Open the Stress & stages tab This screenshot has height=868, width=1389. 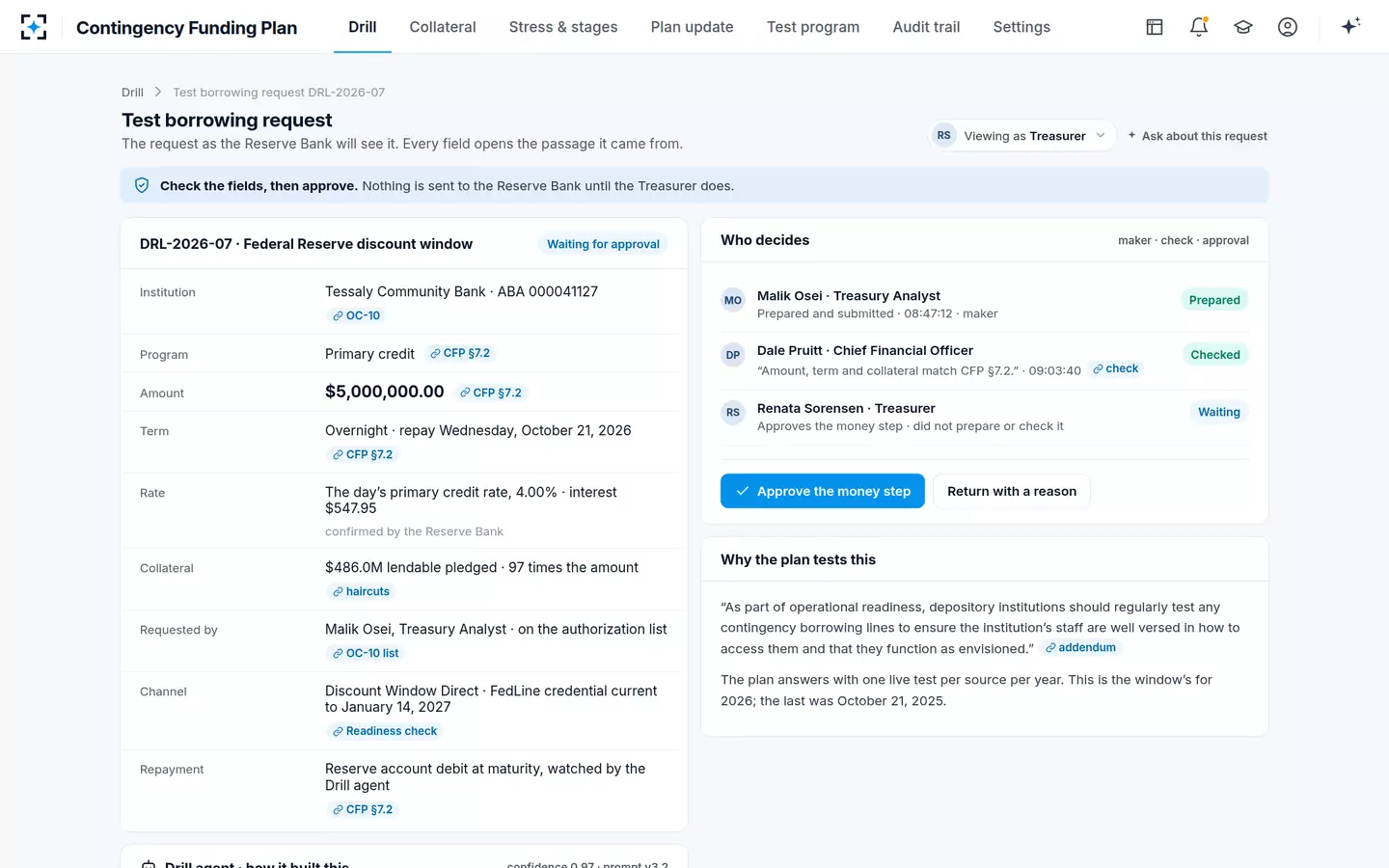click(563, 27)
